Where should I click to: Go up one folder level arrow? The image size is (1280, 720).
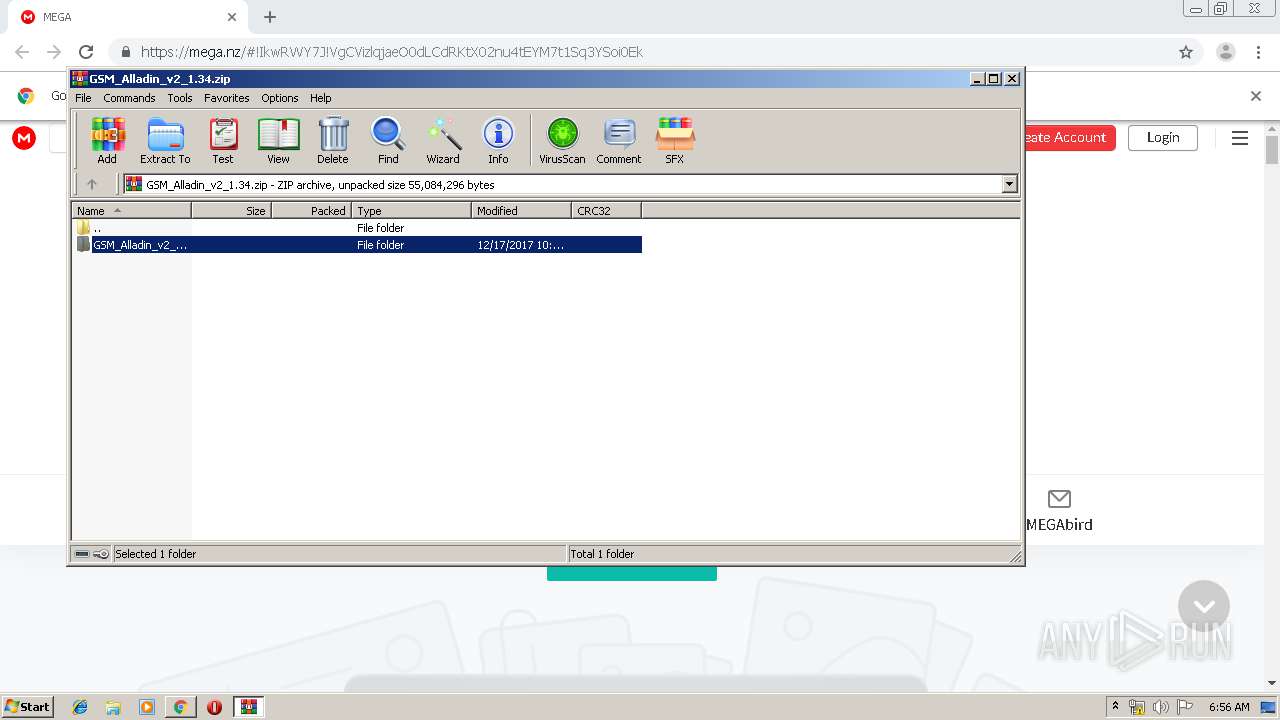click(92, 184)
